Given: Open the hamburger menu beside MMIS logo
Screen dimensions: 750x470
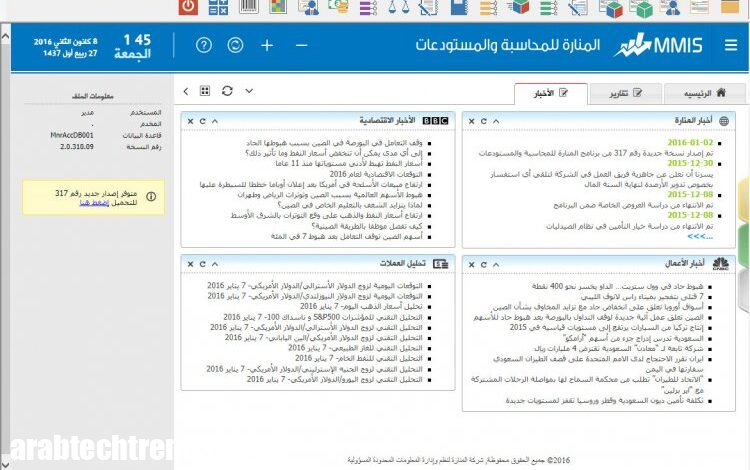Looking at the screenshot, I should [x=730, y=45].
